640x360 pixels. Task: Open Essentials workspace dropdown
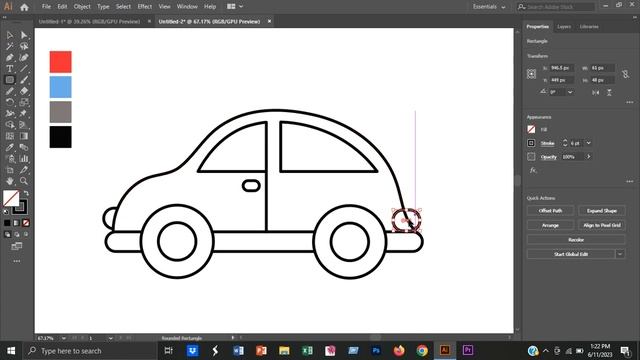coord(489,7)
